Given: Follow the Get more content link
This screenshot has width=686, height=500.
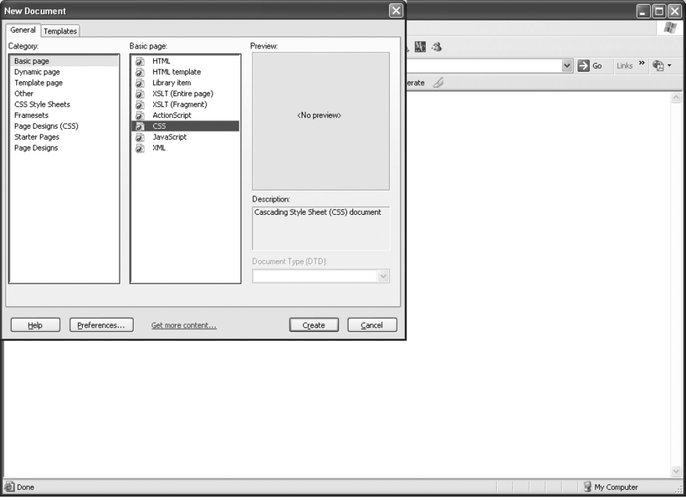Looking at the screenshot, I should coord(184,325).
